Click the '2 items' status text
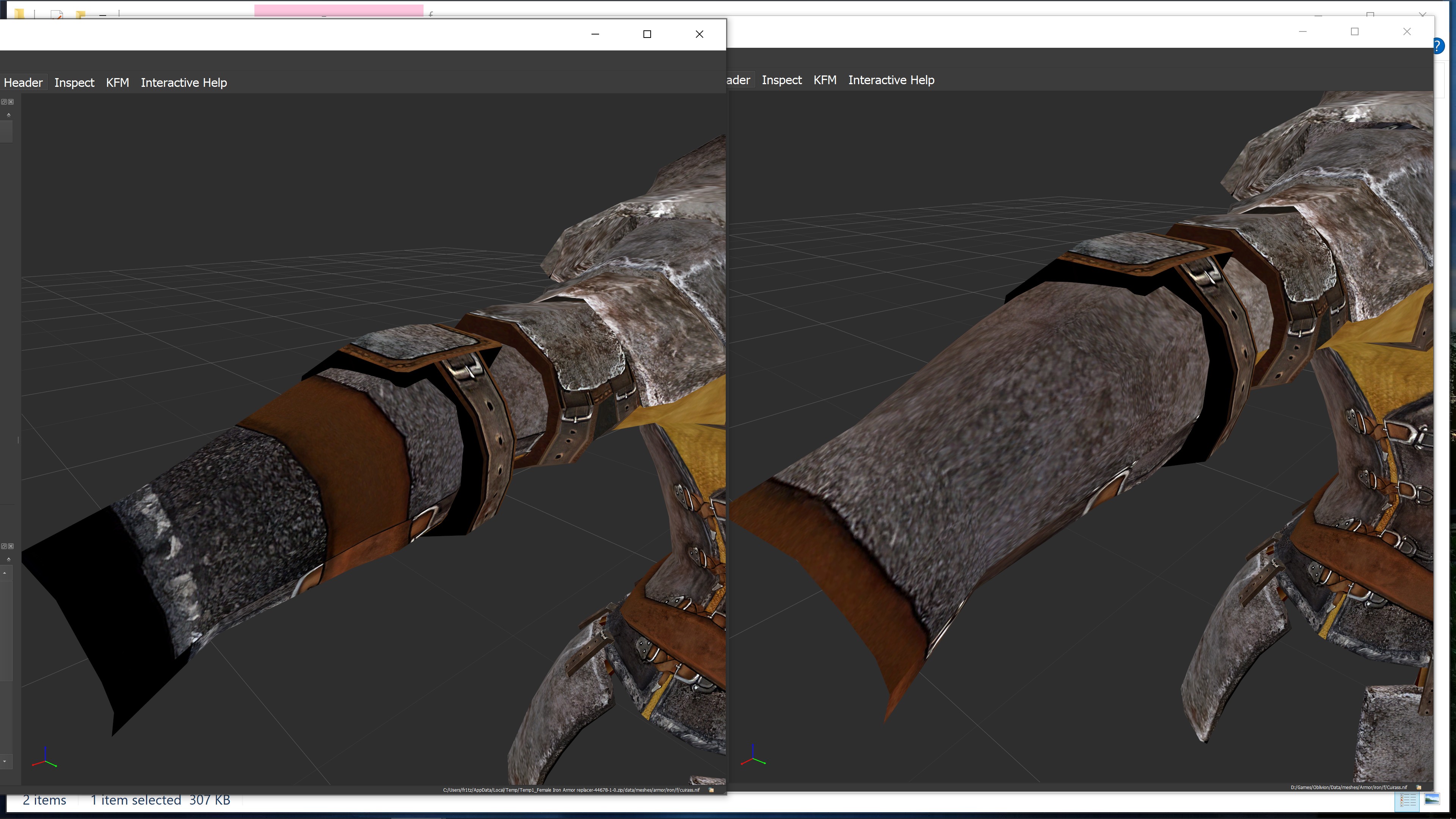Screen dimensions: 1456x819 coord(44,800)
